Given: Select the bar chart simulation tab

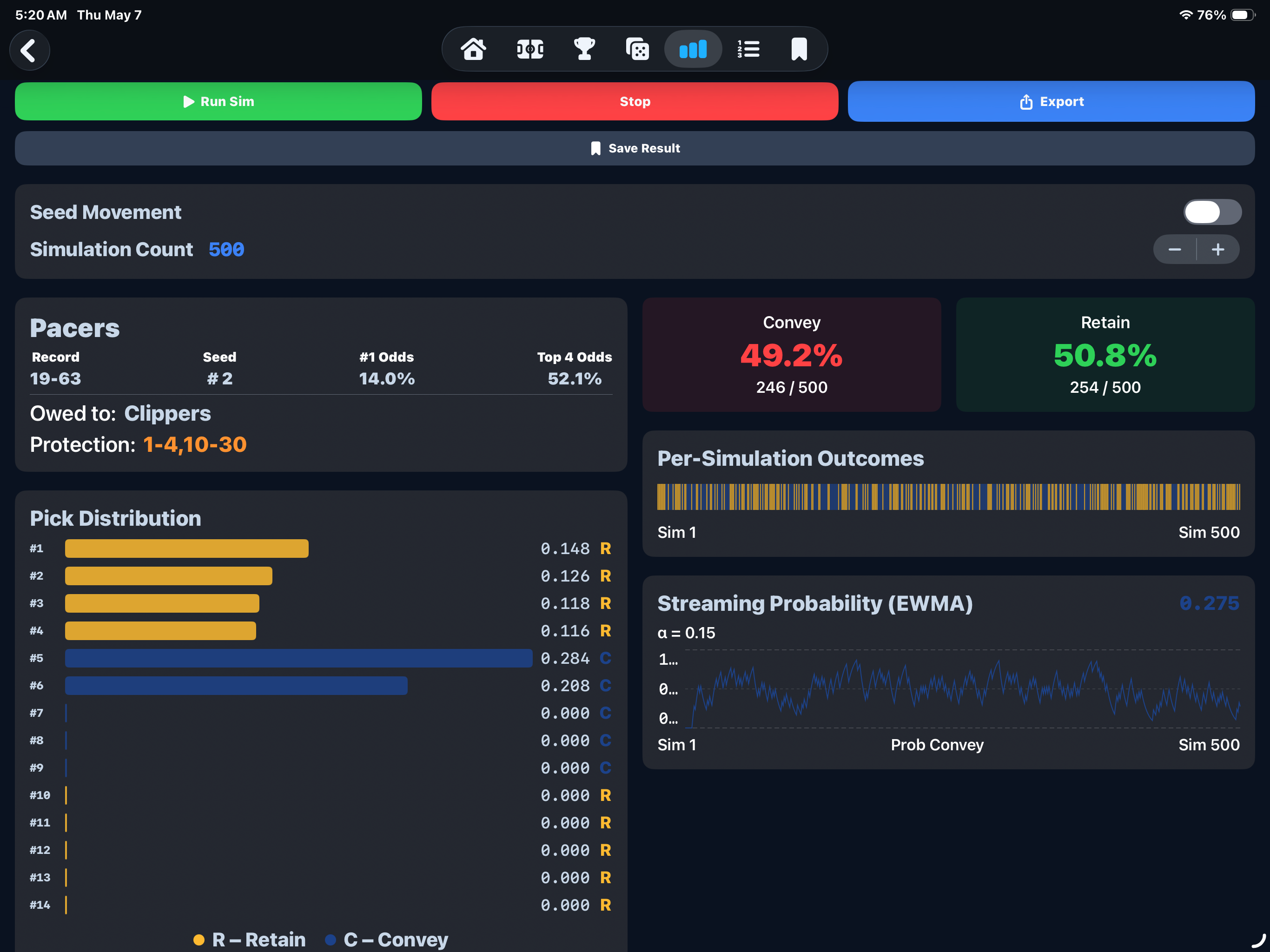Looking at the screenshot, I should tap(693, 49).
